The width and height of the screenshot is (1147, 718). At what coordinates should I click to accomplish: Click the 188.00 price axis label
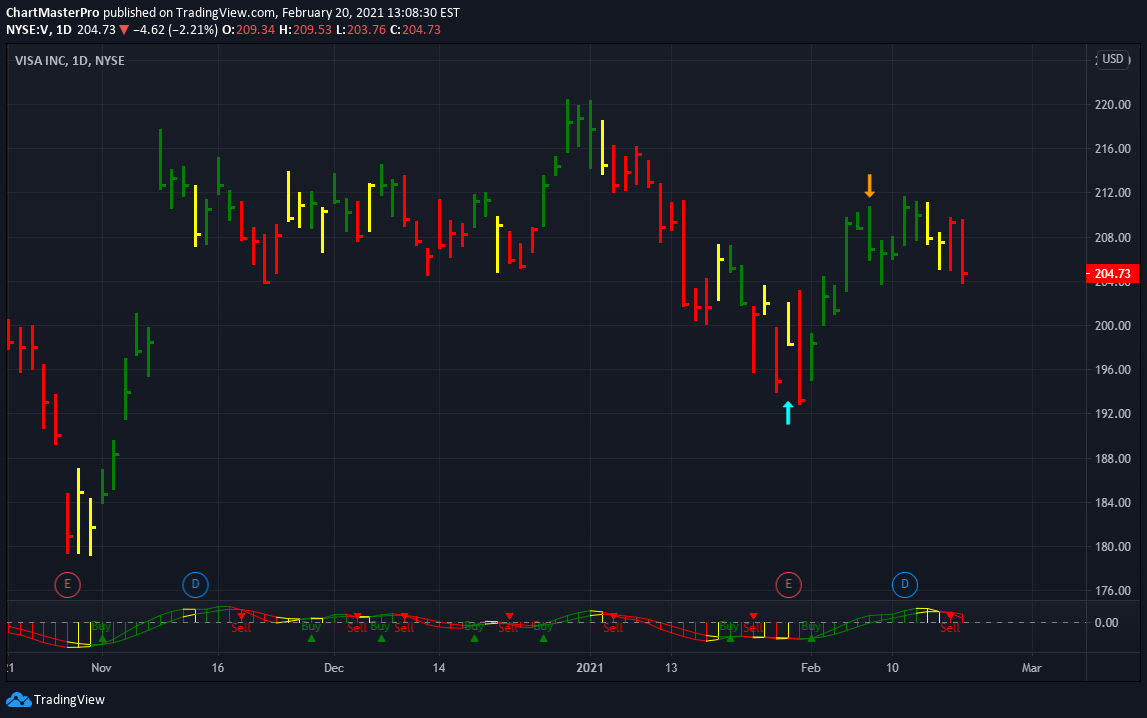(x=1113, y=458)
